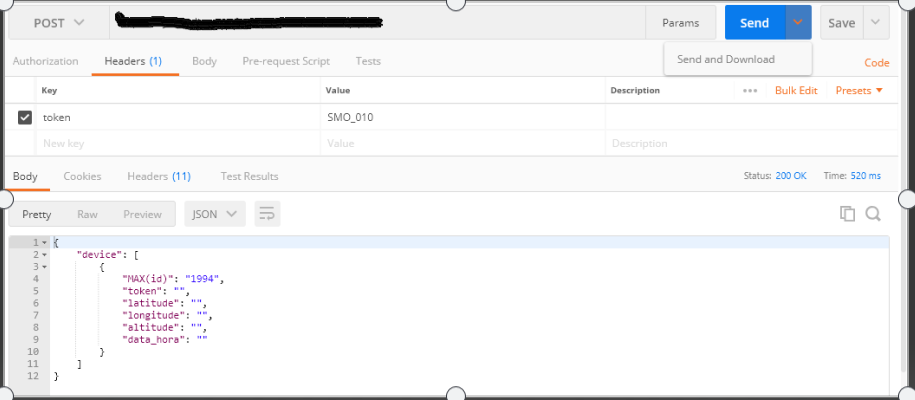Open the JSON format dropdown

[215, 214]
